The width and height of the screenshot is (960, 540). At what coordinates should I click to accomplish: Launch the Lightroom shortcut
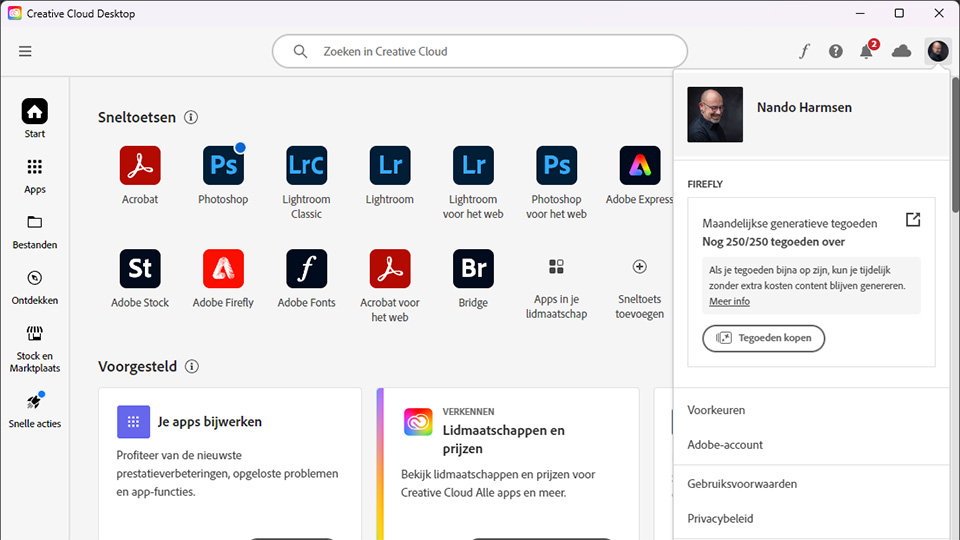point(390,175)
